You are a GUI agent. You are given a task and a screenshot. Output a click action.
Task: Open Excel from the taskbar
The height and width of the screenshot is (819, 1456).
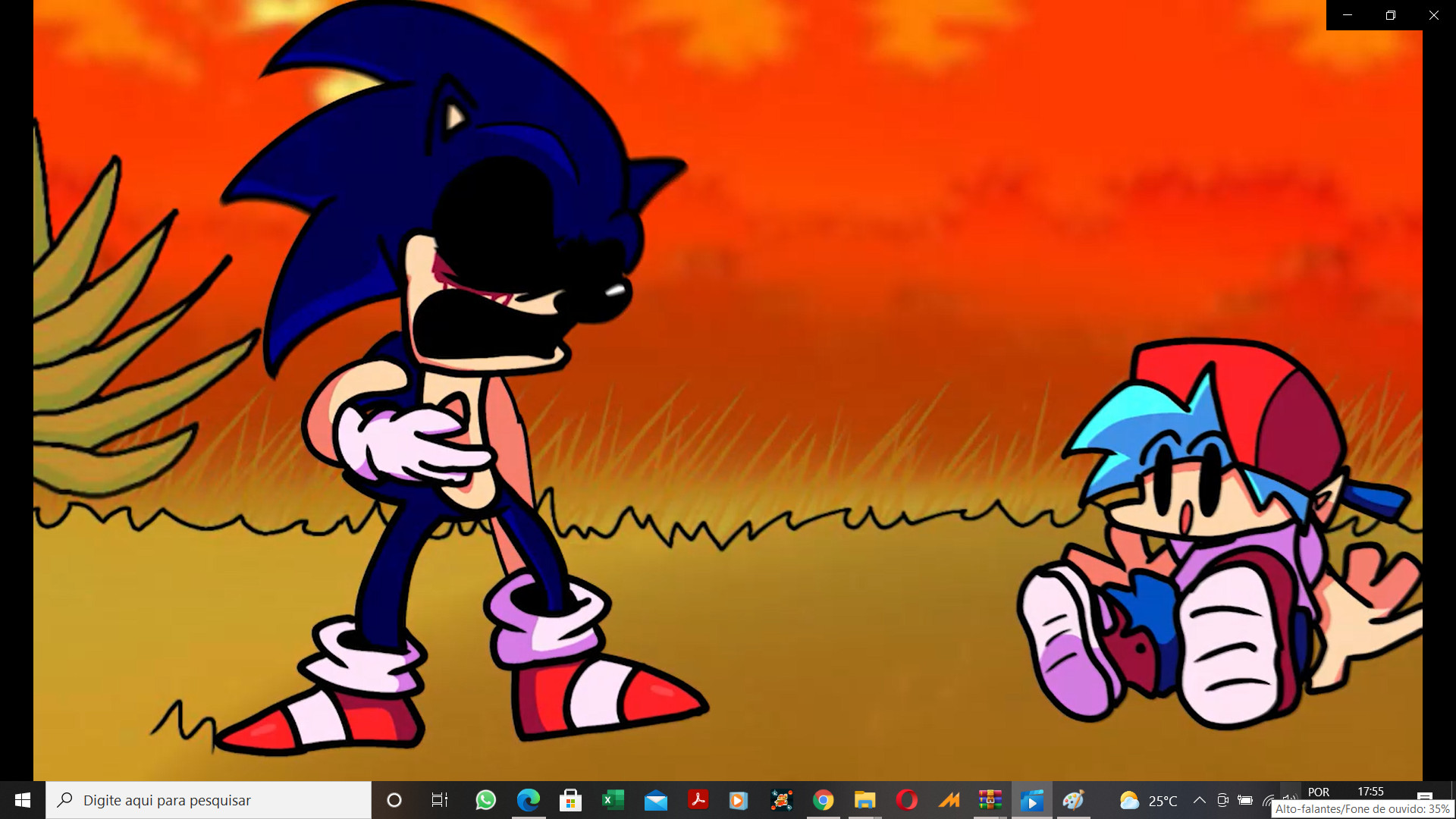point(613,800)
